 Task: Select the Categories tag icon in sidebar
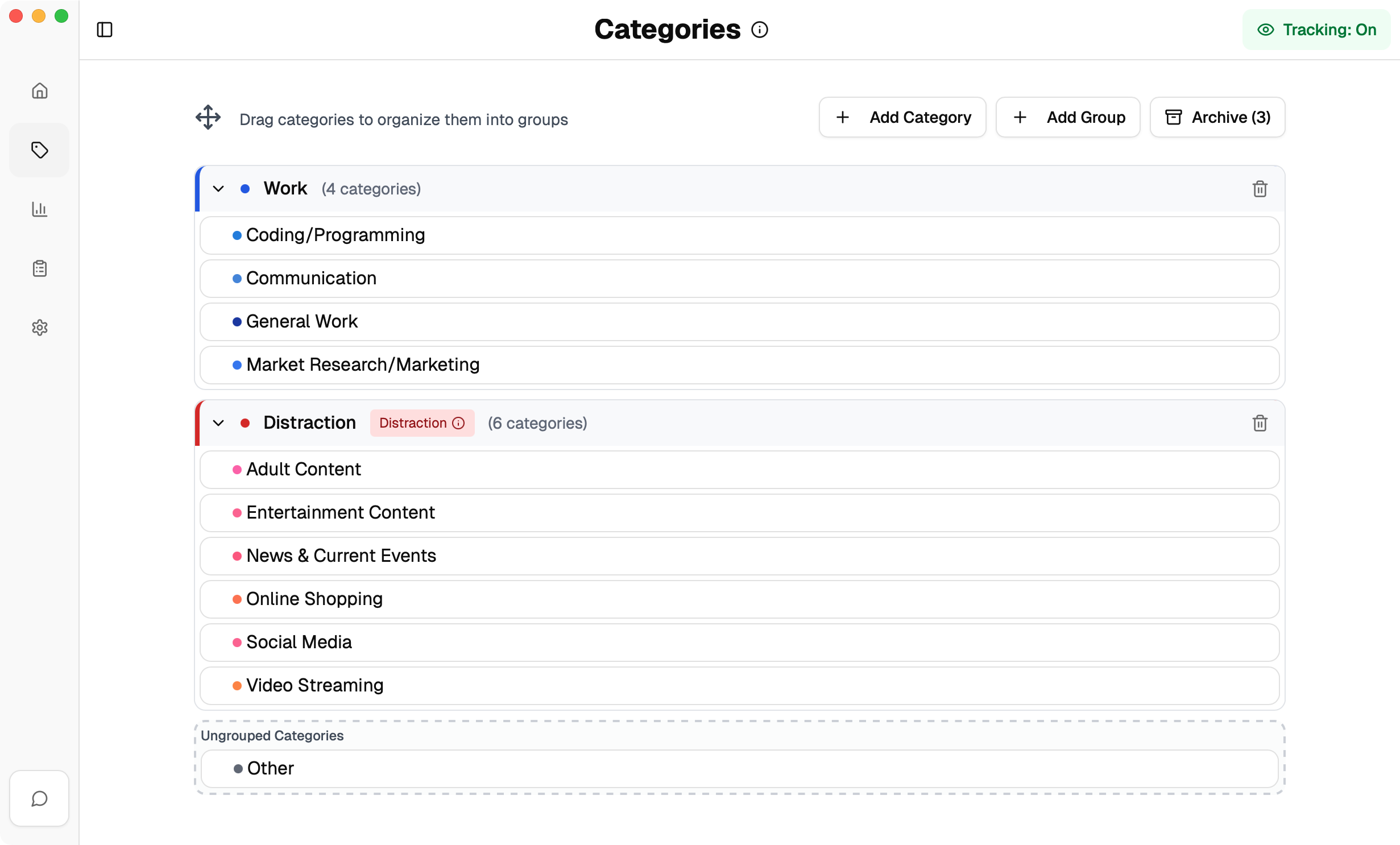(x=39, y=150)
